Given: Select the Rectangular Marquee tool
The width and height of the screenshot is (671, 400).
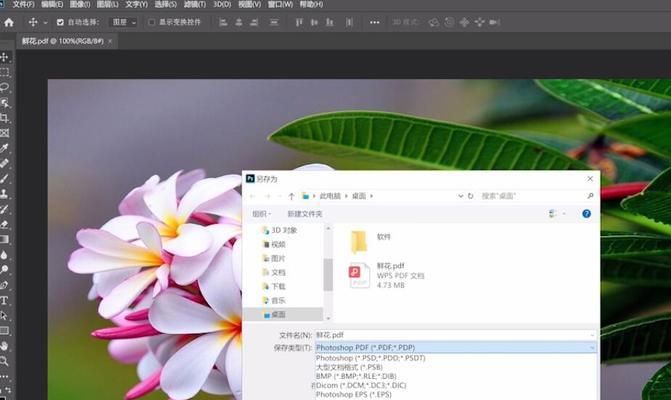Looking at the screenshot, I should 4,72.
